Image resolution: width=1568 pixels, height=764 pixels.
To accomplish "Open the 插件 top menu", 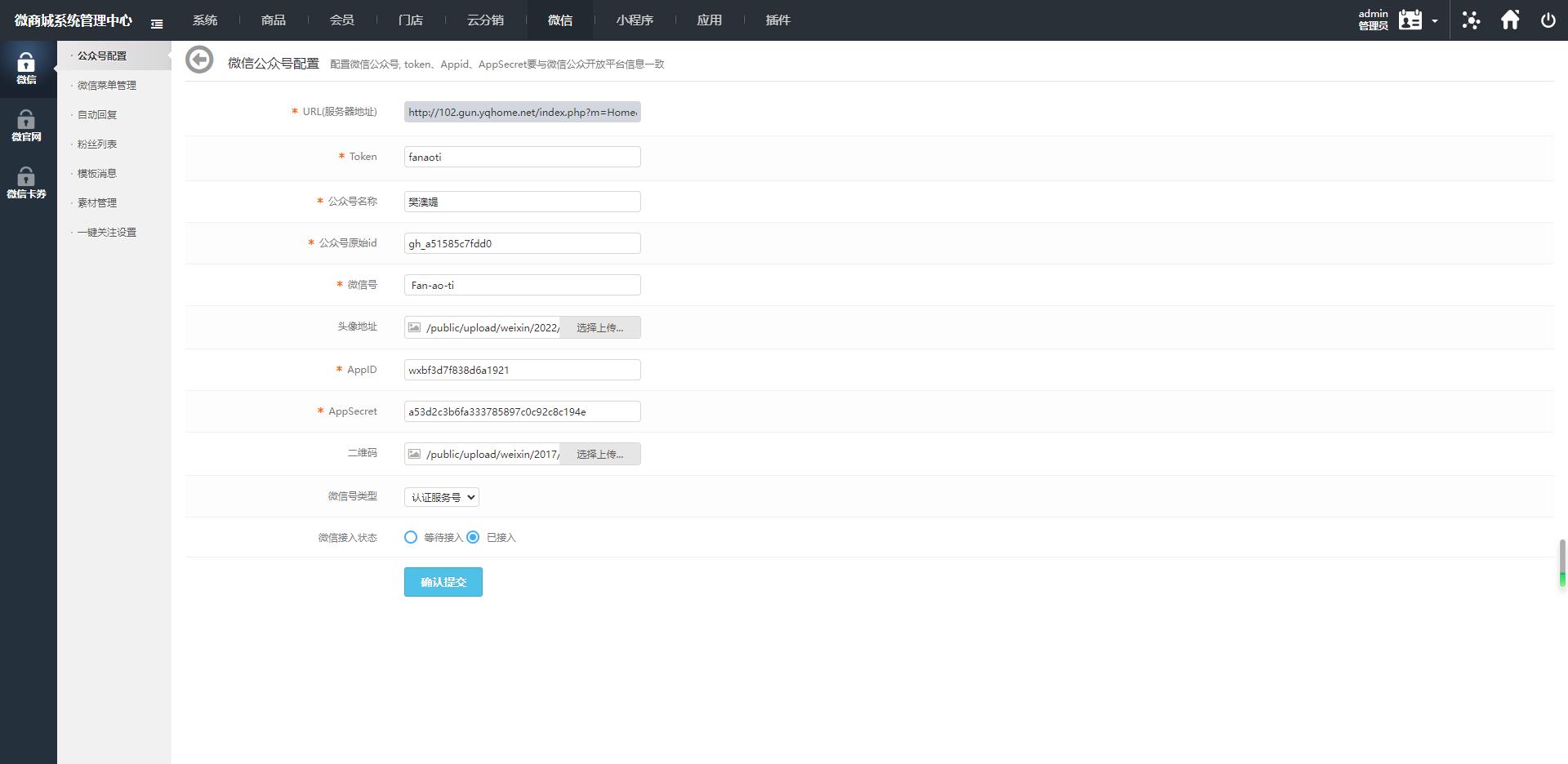I will 778,20.
